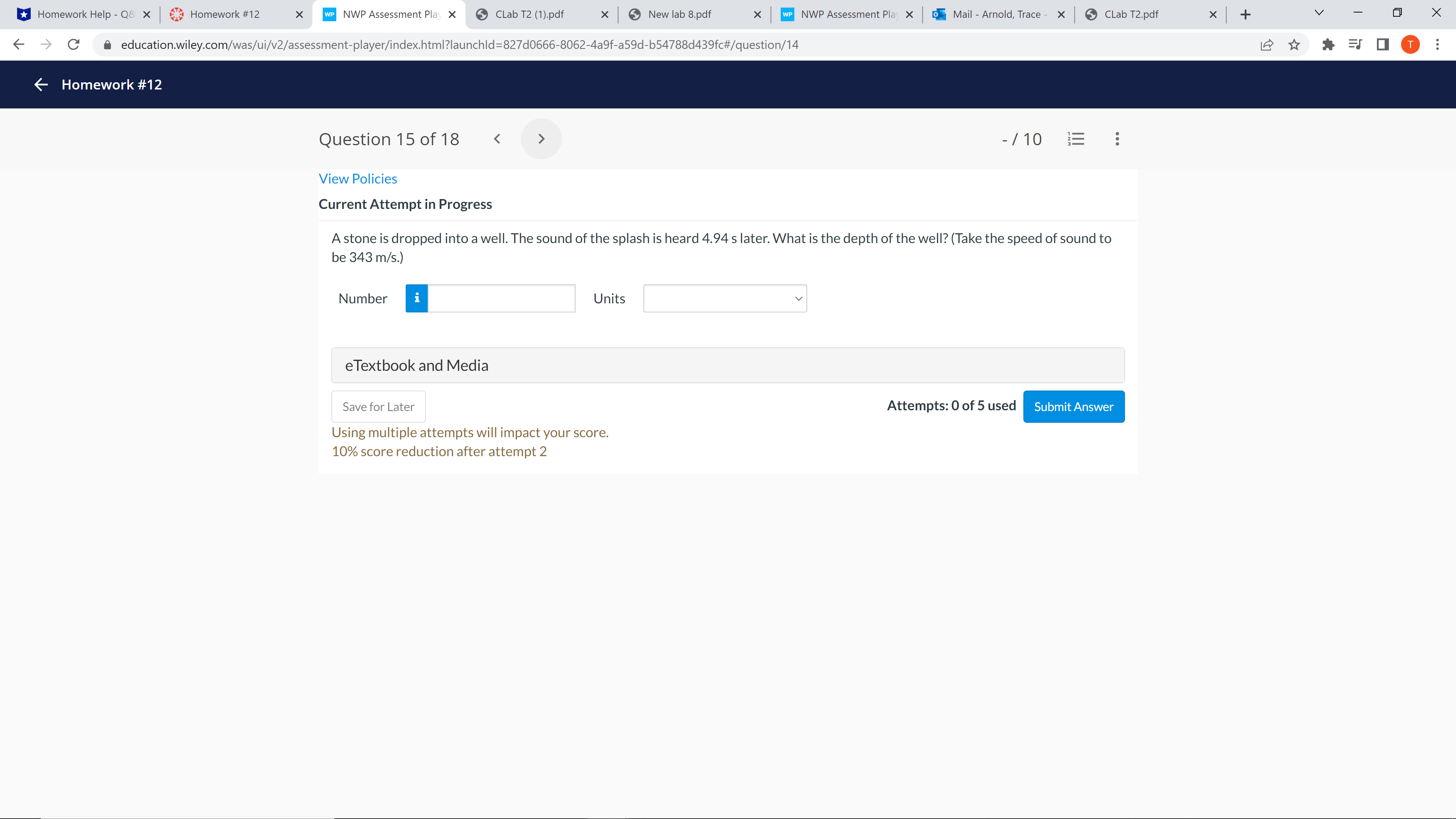The height and width of the screenshot is (819, 1456).
Task: Click Save for Later button
Action: pyautogui.click(x=378, y=406)
